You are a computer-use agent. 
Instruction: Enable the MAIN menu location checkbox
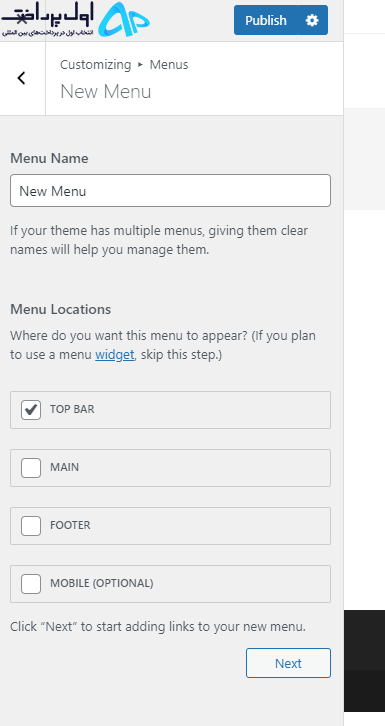point(31,468)
